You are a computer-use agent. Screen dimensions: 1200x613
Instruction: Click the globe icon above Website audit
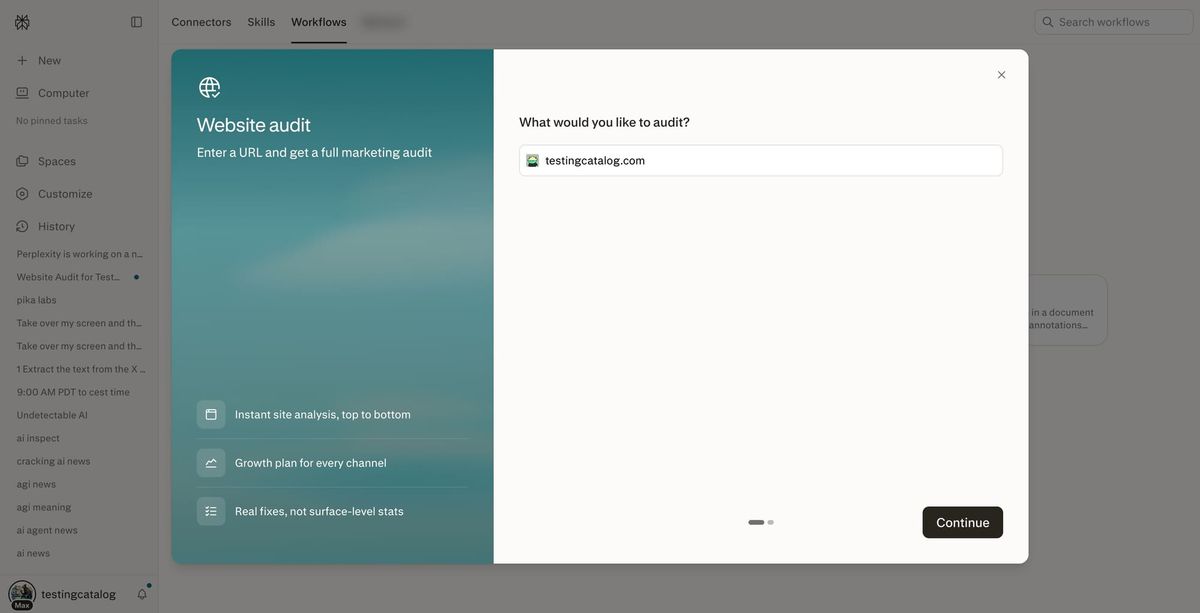(209, 88)
